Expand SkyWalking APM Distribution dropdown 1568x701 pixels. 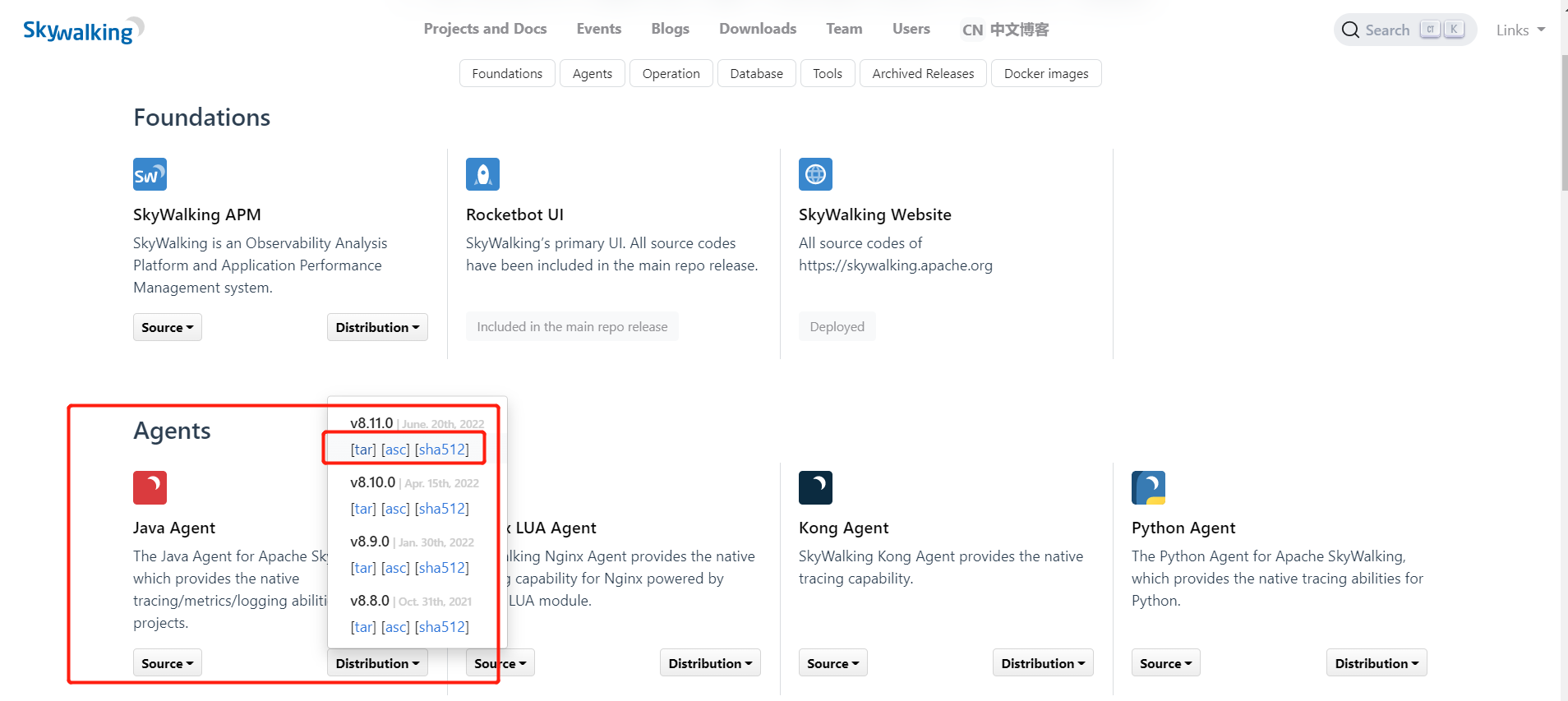pos(377,327)
